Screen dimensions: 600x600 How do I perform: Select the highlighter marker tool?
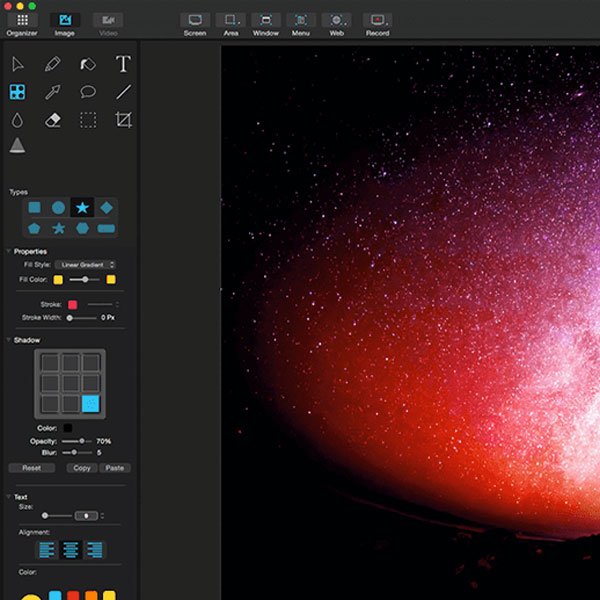88,64
